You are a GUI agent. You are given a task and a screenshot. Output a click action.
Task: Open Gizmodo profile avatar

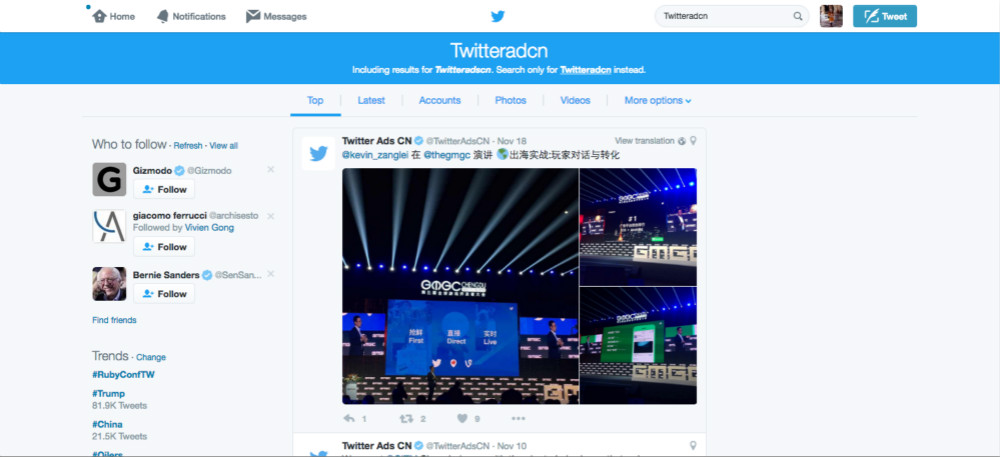pyautogui.click(x=109, y=179)
